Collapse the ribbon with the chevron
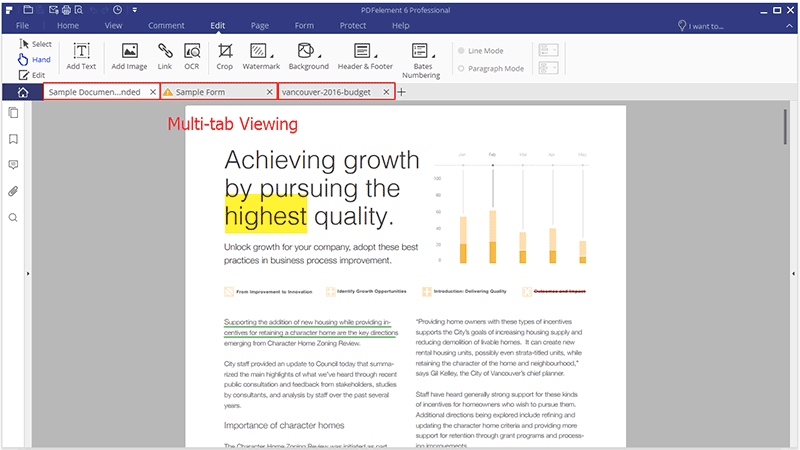 (790, 26)
